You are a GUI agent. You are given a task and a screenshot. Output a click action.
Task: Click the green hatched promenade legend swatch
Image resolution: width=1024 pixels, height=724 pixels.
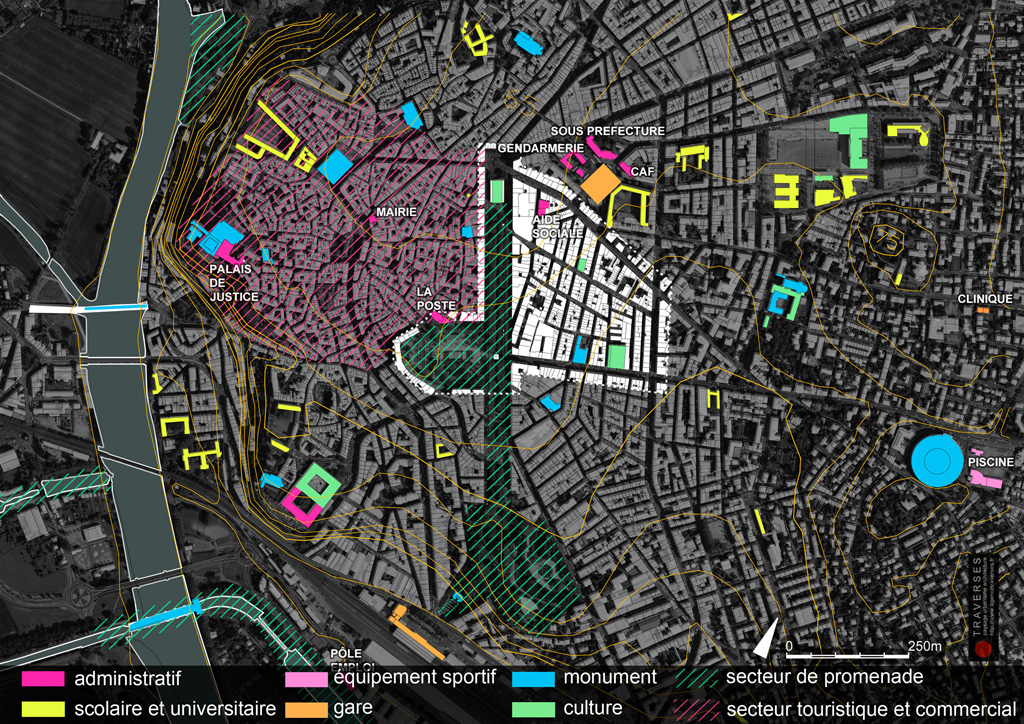[x=696, y=678]
